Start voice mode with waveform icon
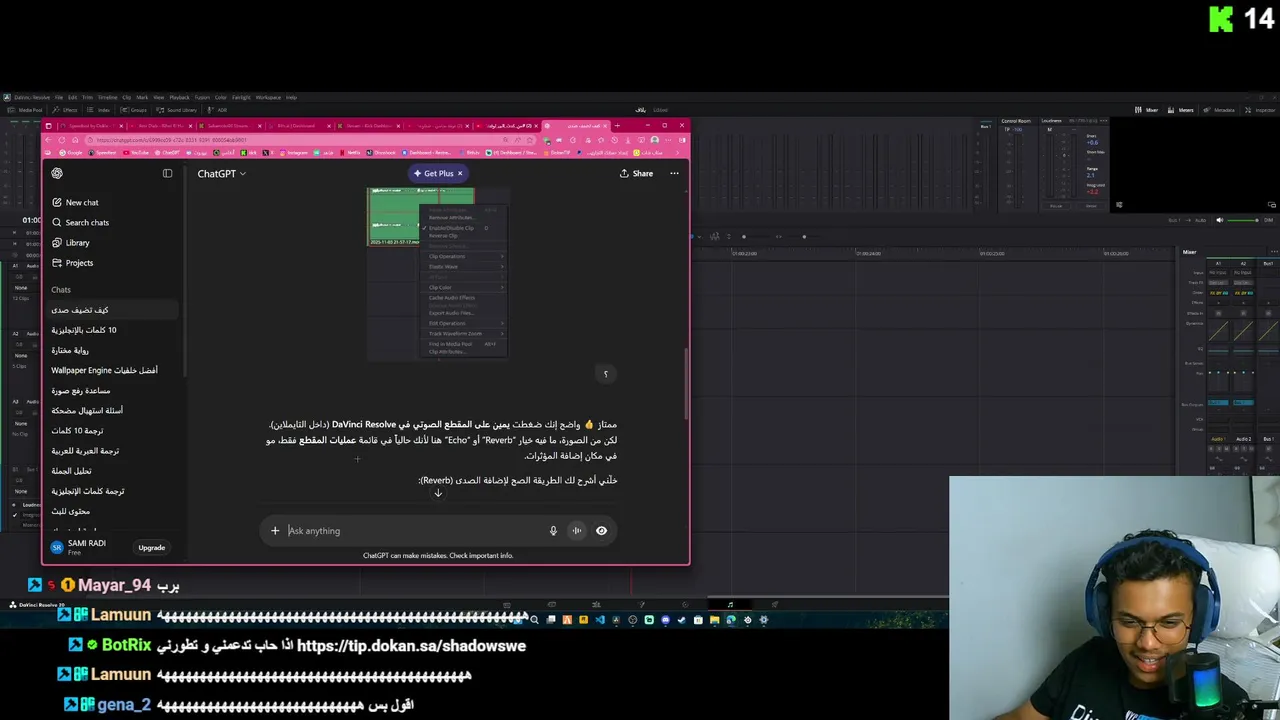This screenshot has height=720, width=1280. (577, 531)
